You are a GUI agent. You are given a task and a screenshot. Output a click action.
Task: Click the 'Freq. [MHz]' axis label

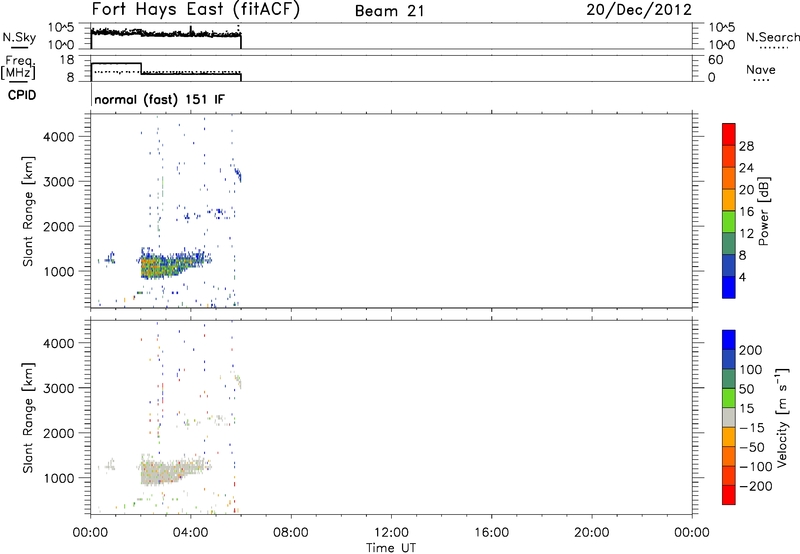pos(18,68)
